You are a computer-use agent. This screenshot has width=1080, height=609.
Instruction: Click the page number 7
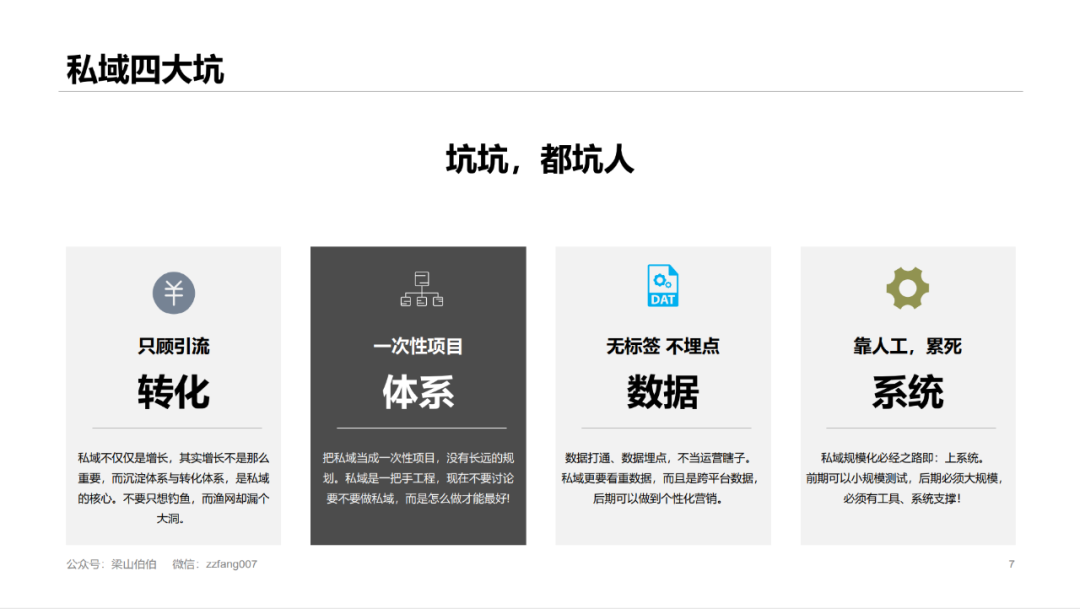[x=1011, y=564]
